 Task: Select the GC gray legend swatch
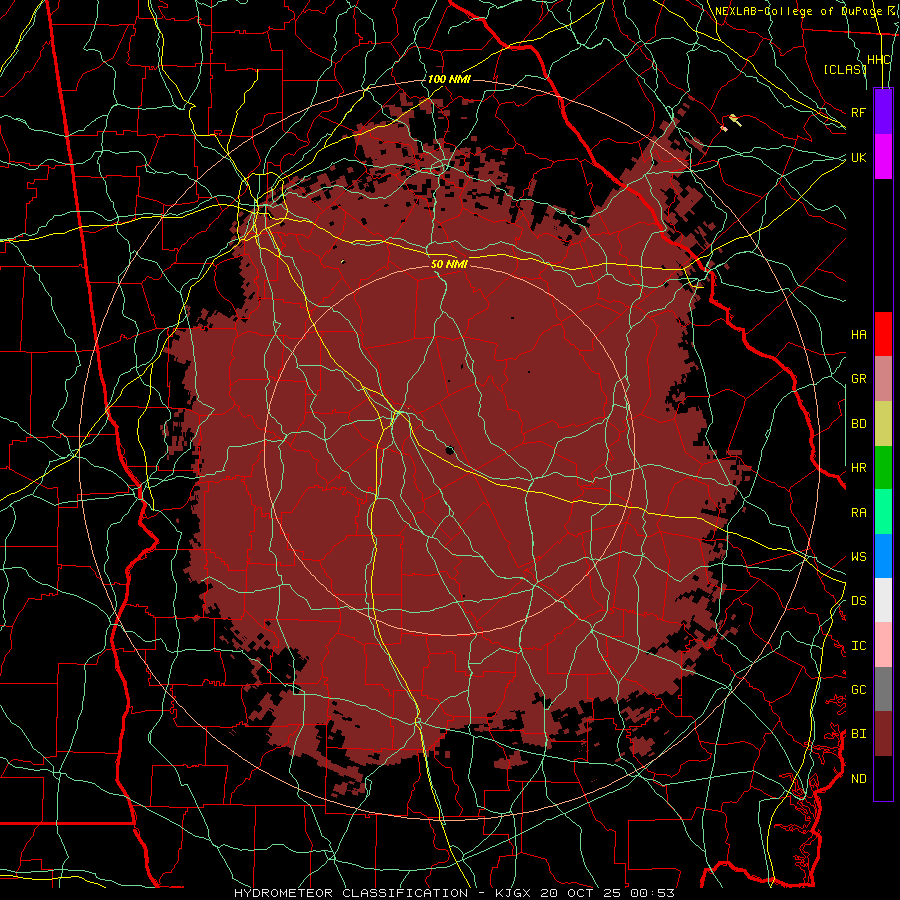tap(883, 689)
